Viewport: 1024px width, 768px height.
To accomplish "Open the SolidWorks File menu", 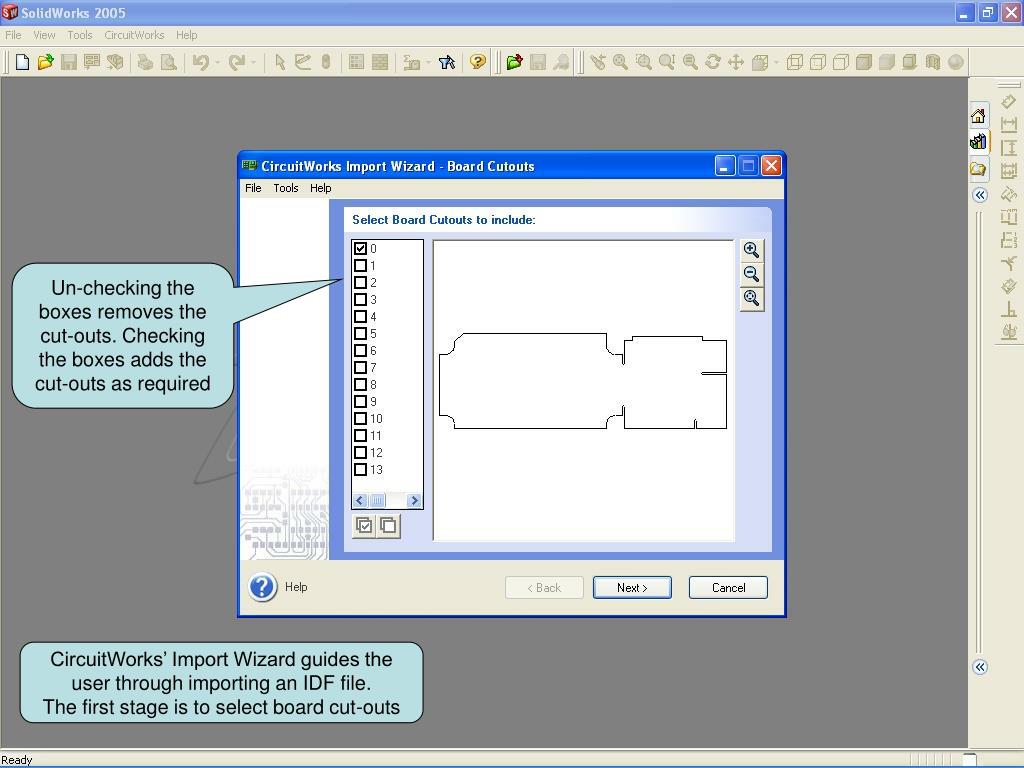I will pyautogui.click(x=13, y=35).
